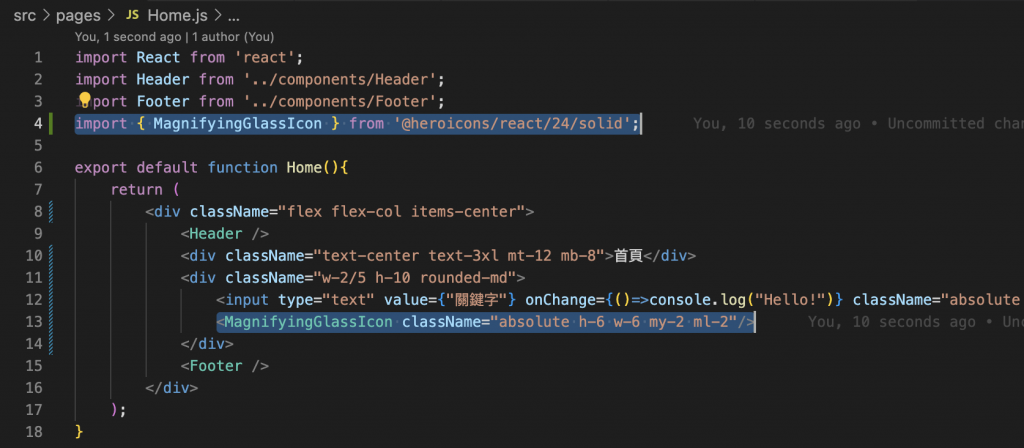Click line number 12 in gutter

coord(34,299)
